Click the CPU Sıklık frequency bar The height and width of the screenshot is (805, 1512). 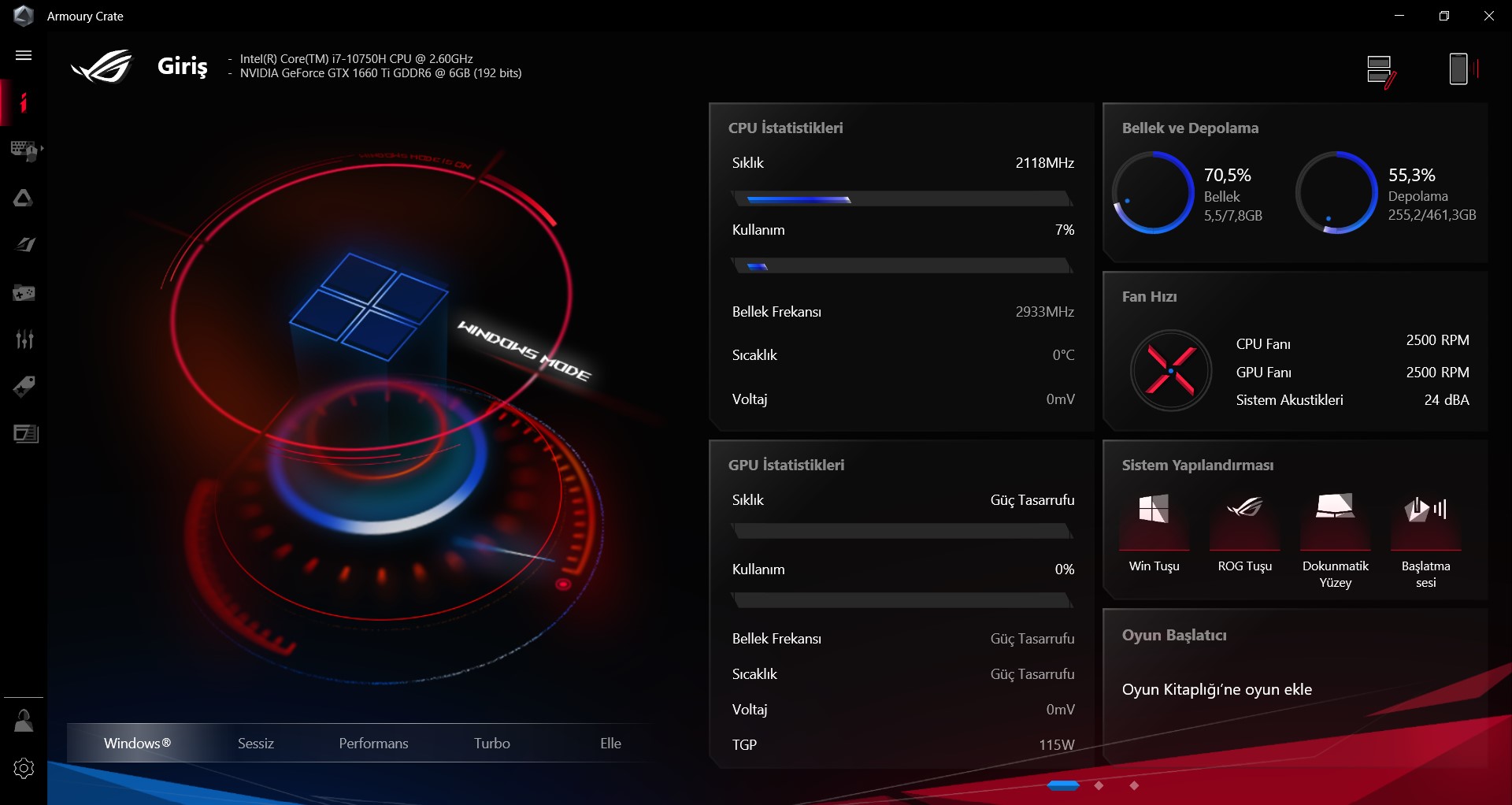902,199
